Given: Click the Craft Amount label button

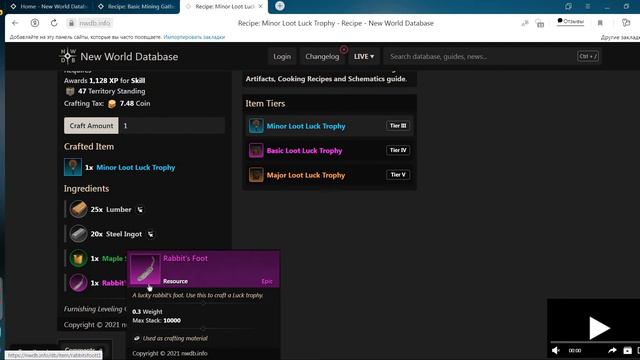Looking at the screenshot, I should pos(91,126).
